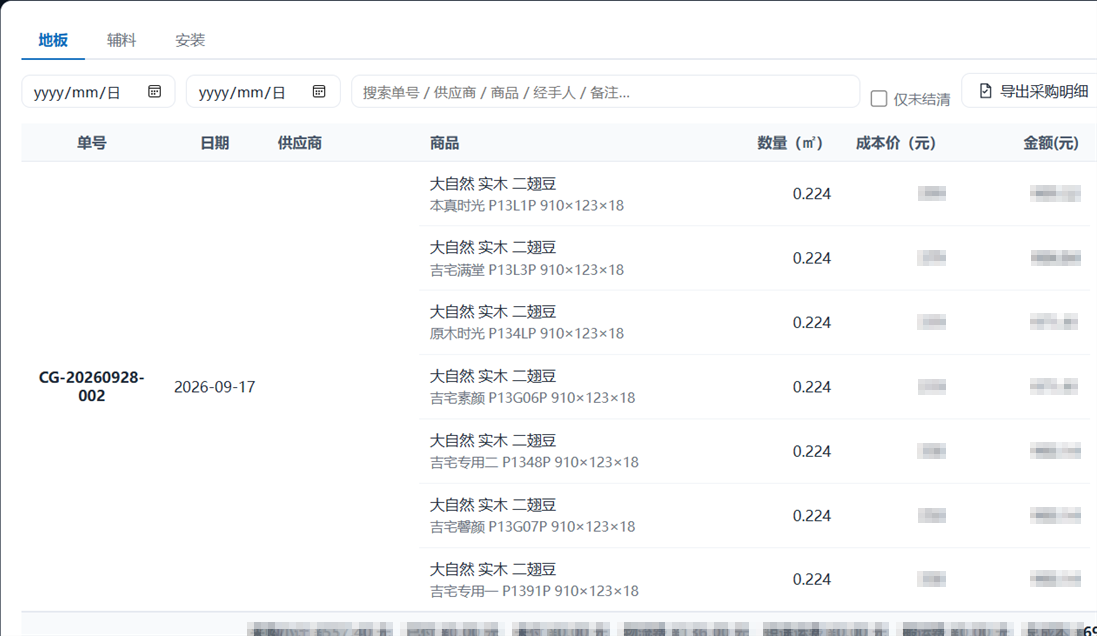Screen dimensions: 1097x636
Task: Click quantity 0.224 in the 吉宅满堂 row
Action: pos(812,258)
